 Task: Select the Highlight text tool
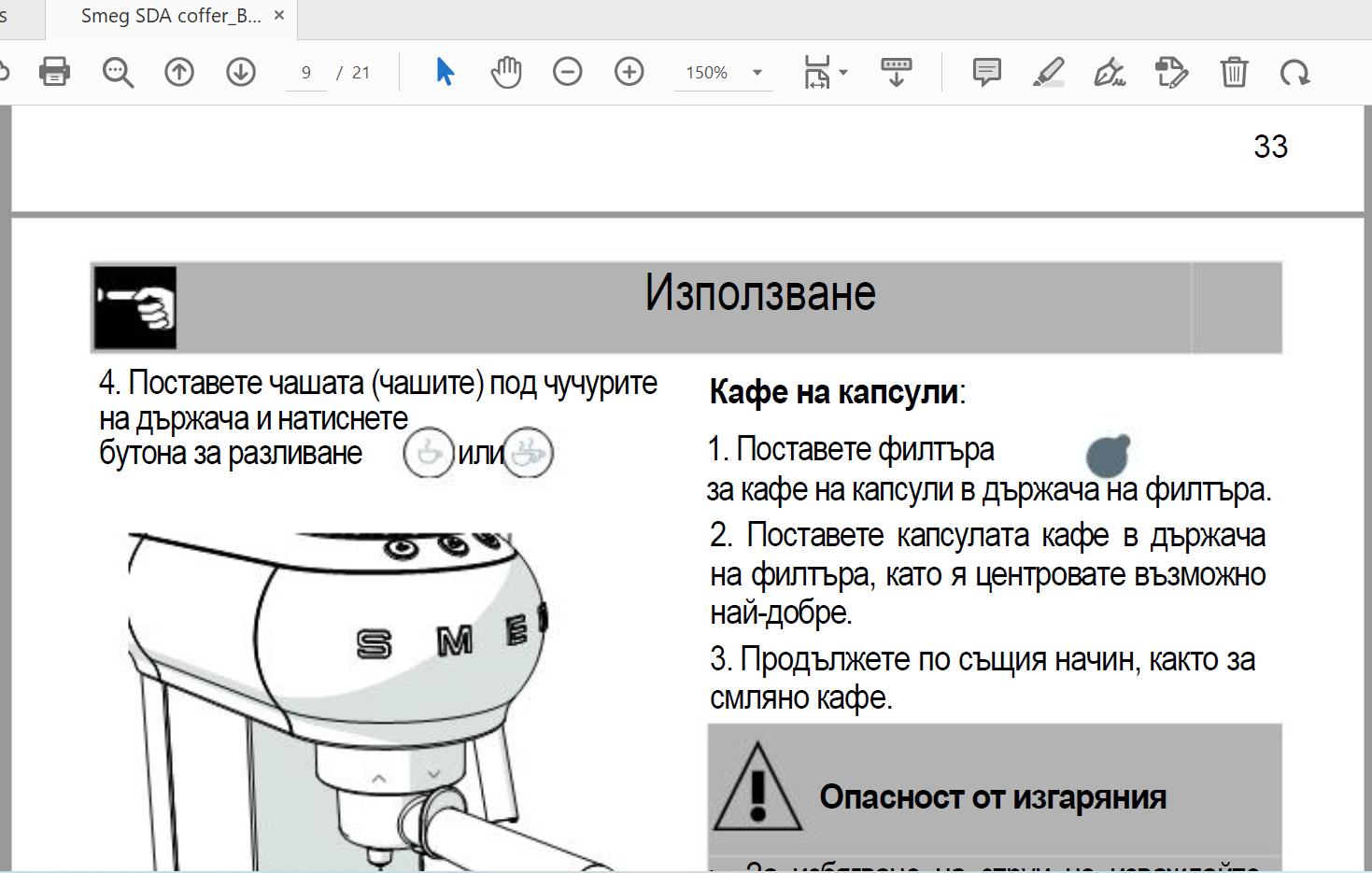click(x=1048, y=72)
